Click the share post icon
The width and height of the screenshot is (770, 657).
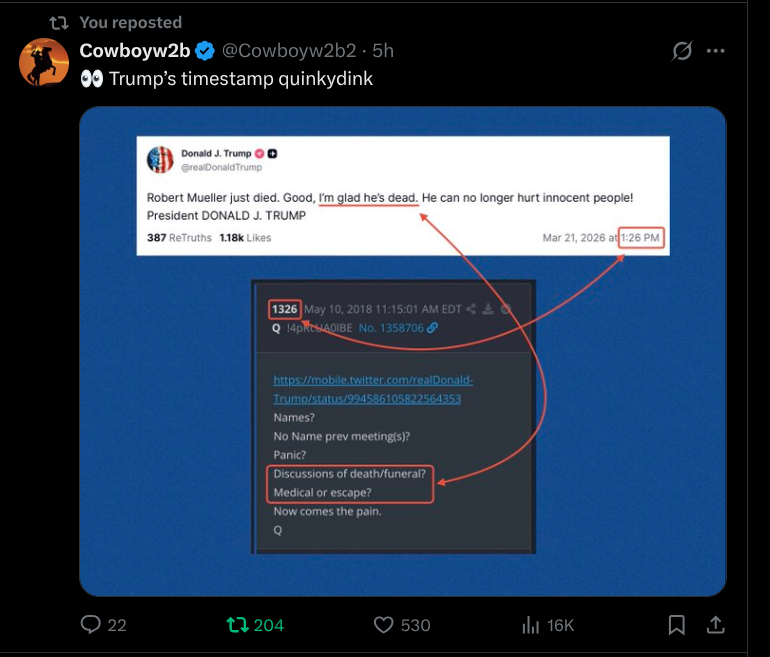pos(715,625)
